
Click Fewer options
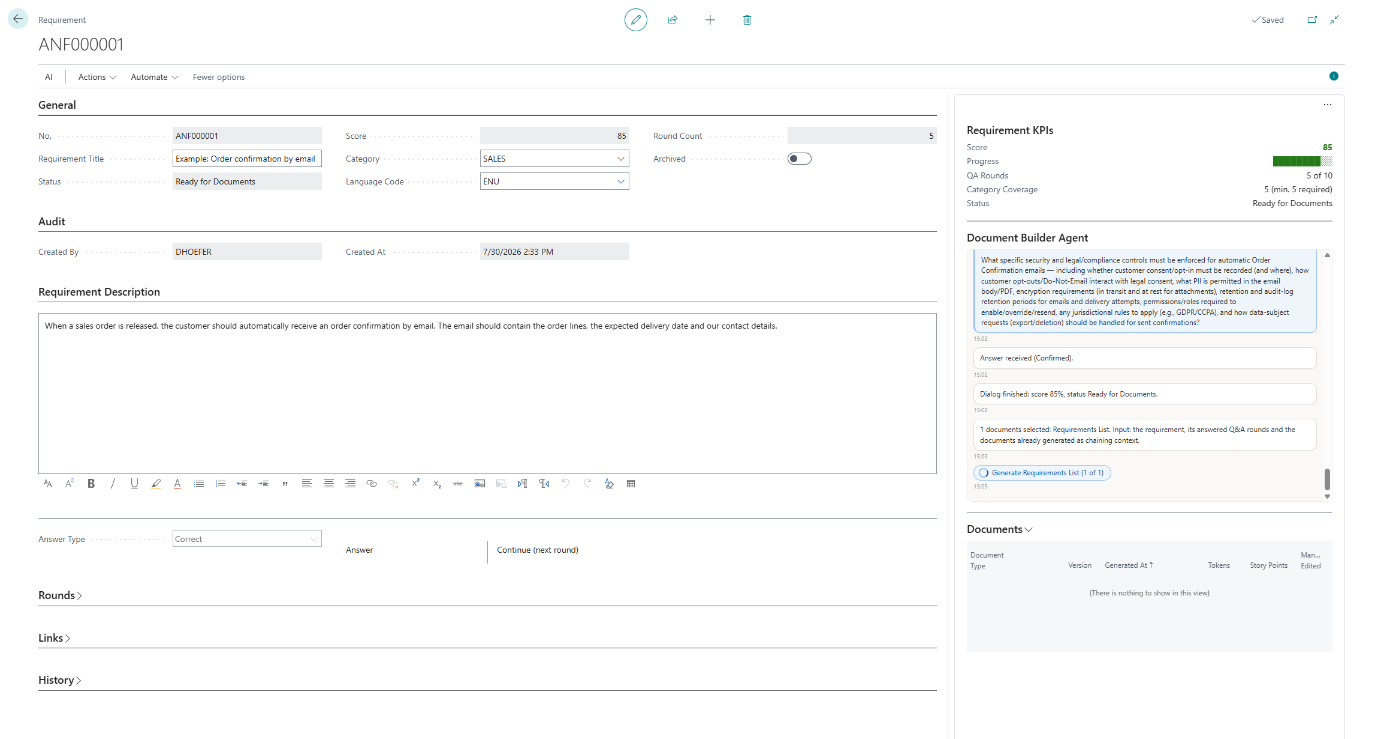pos(219,77)
